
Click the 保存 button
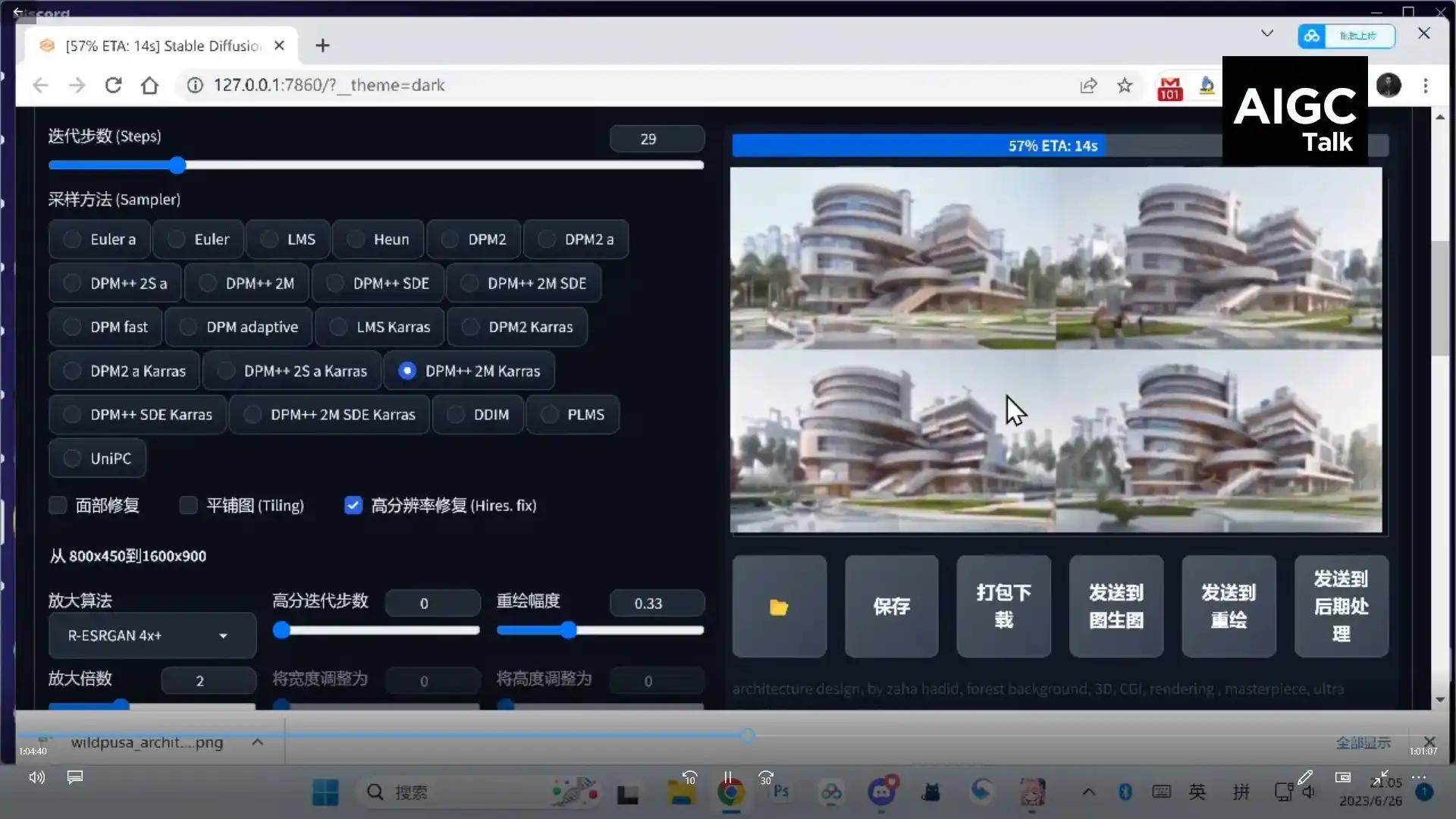891,607
